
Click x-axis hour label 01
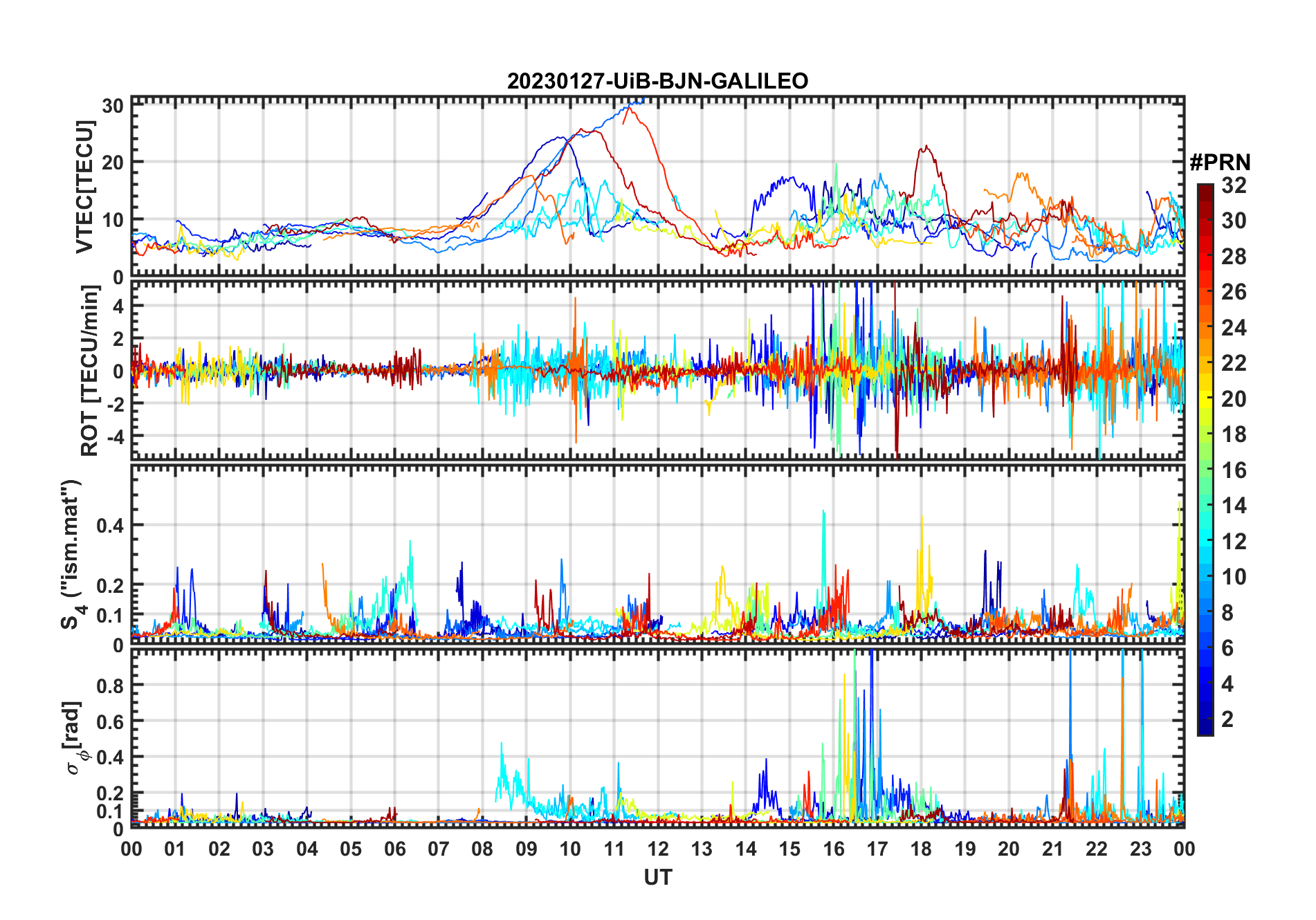(x=175, y=849)
